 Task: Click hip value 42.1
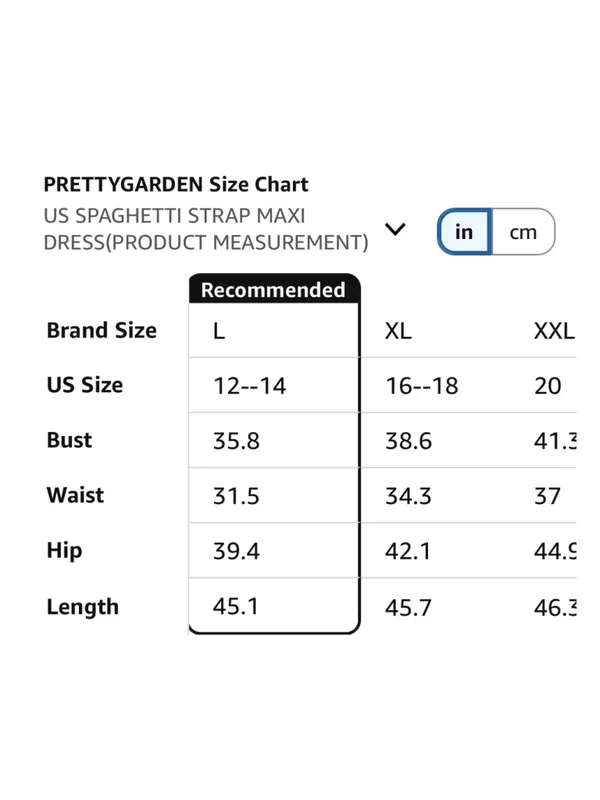click(408, 551)
